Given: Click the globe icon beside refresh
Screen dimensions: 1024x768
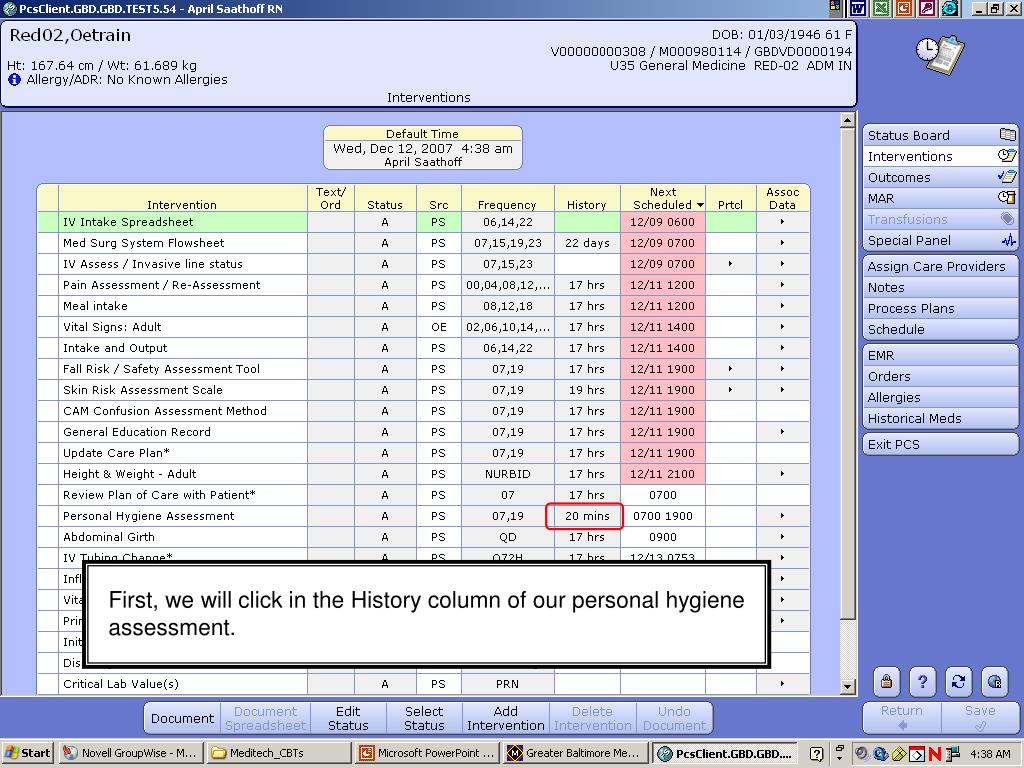Looking at the screenshot, I should pyautogui.click(x=994, y=682).
